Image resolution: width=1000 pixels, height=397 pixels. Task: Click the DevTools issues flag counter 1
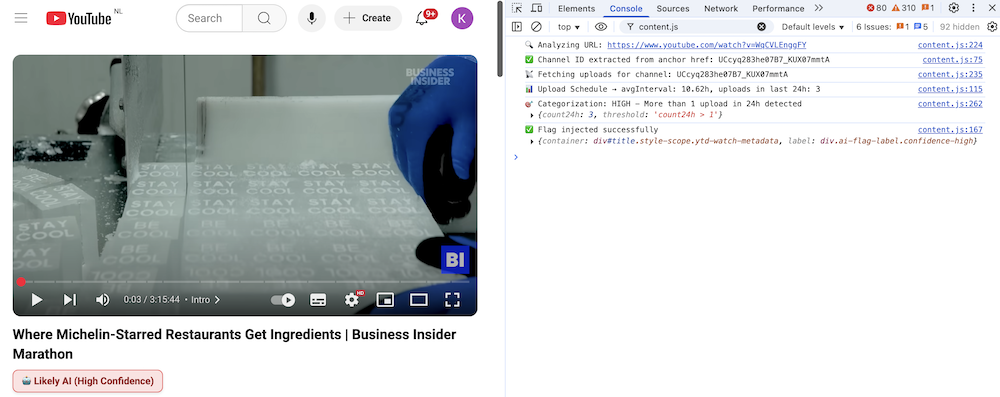point(928,8)
